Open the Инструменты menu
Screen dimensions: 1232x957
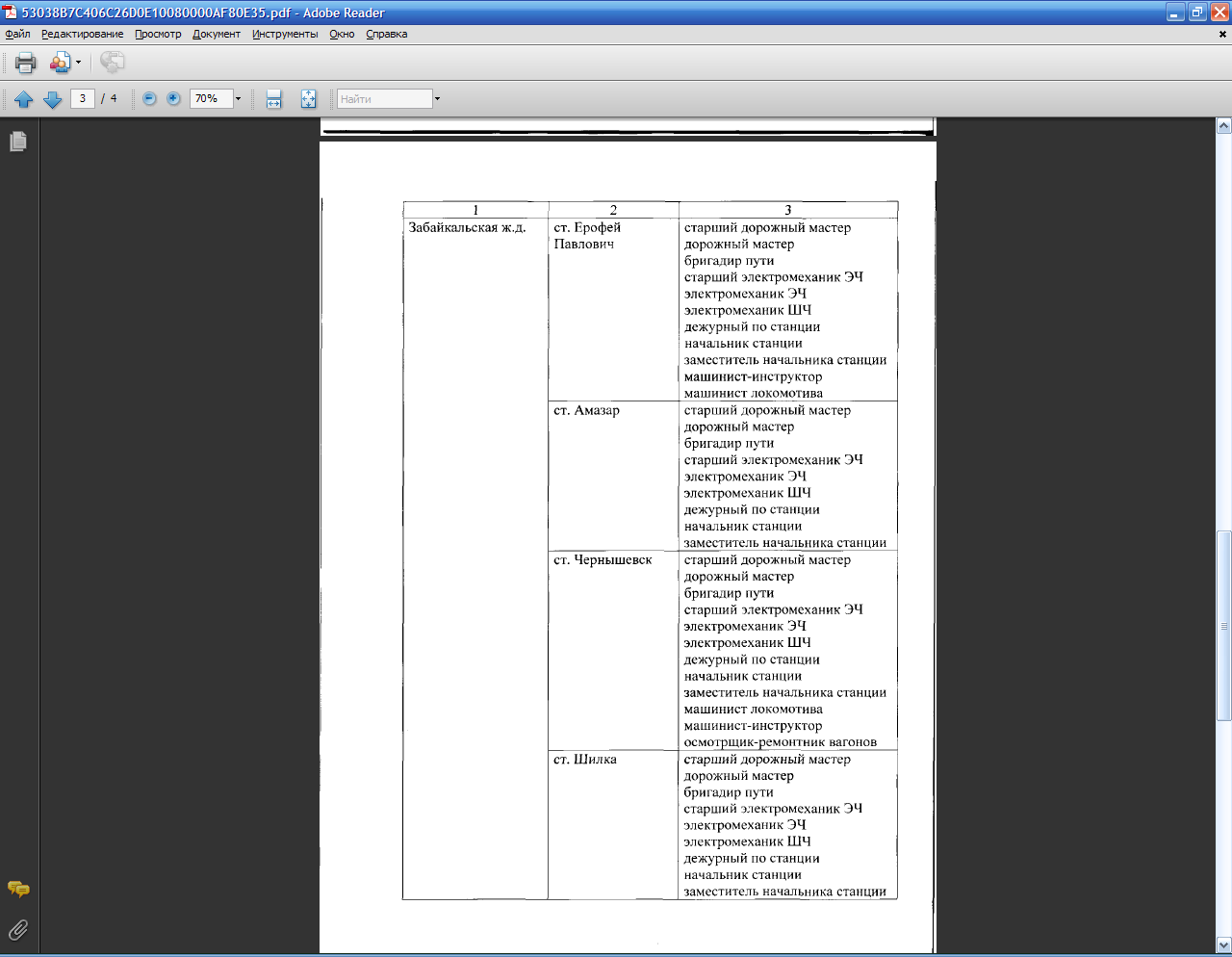[285, 34]
